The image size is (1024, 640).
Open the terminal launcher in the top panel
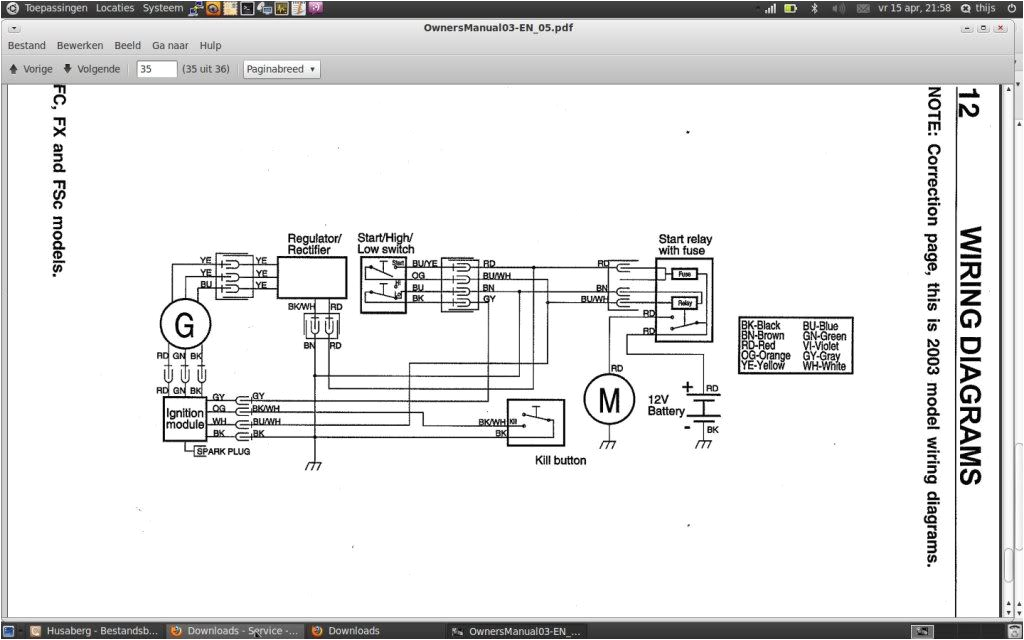pyautogui.click(x=247, y=8)
